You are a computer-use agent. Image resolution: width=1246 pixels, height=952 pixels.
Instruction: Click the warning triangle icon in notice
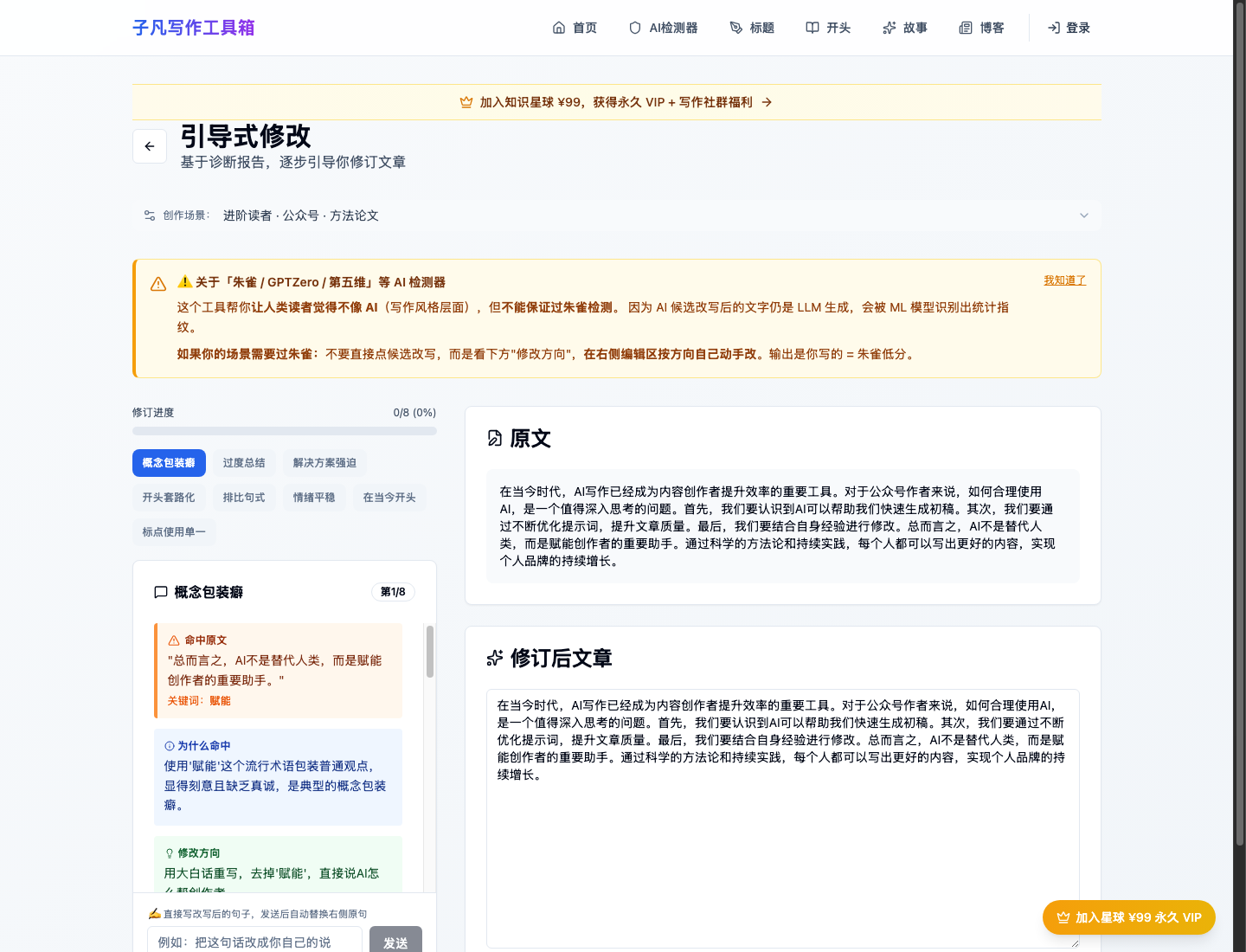click(158, 284)
